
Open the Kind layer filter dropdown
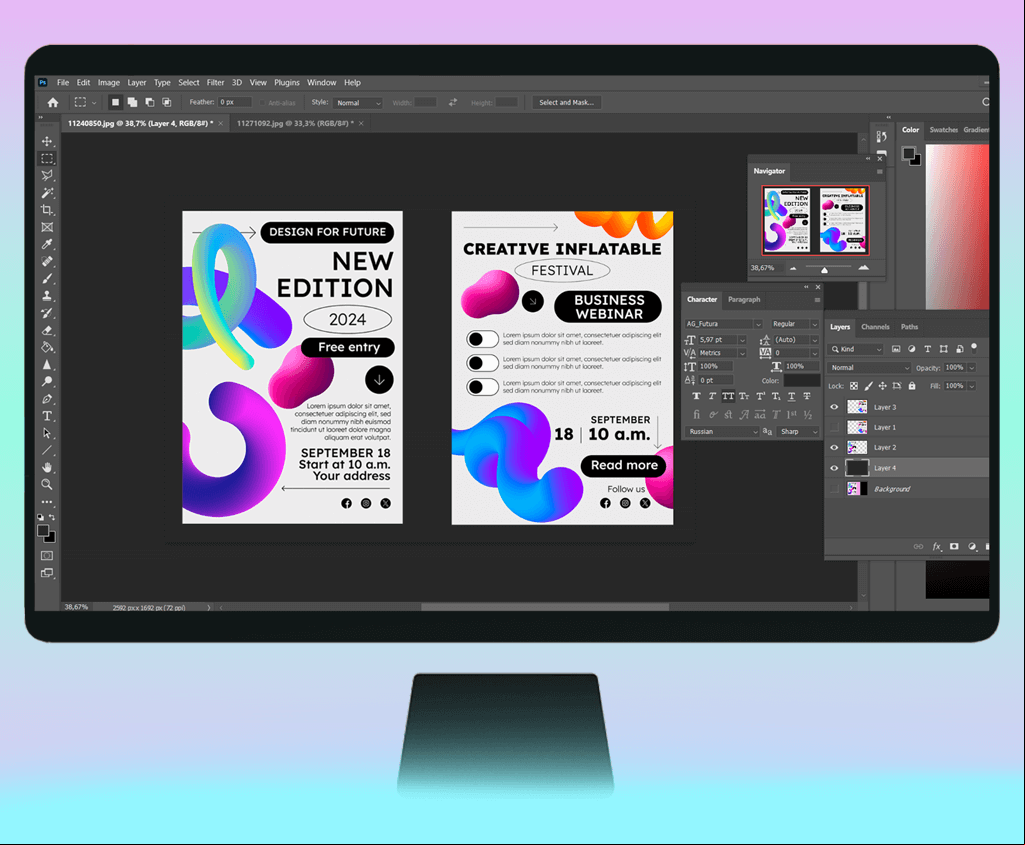coord(856,349)
